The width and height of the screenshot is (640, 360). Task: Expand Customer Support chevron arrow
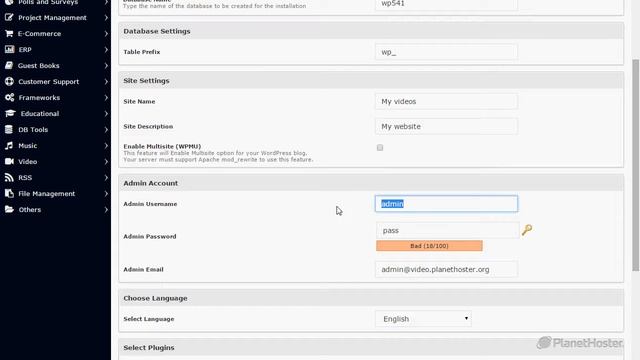pos(106,81)
